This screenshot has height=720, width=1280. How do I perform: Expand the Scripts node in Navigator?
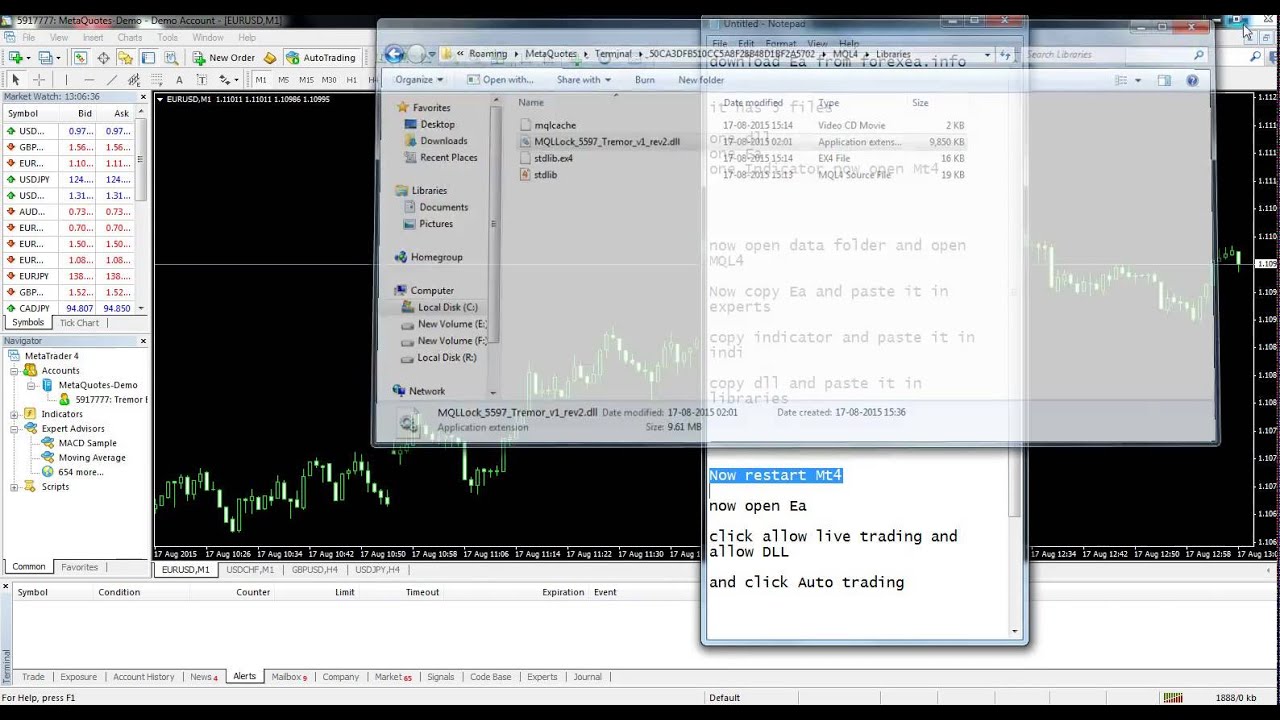point(15,487)
